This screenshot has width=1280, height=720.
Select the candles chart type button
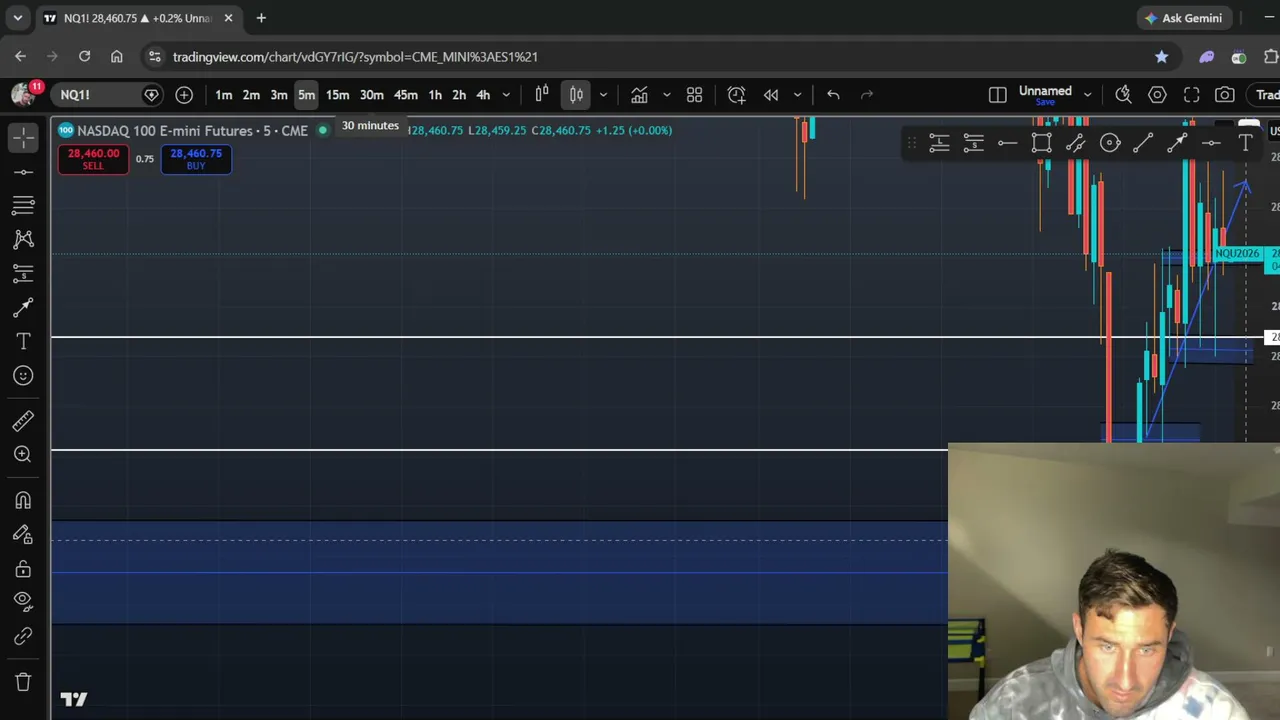pos(576,95)
